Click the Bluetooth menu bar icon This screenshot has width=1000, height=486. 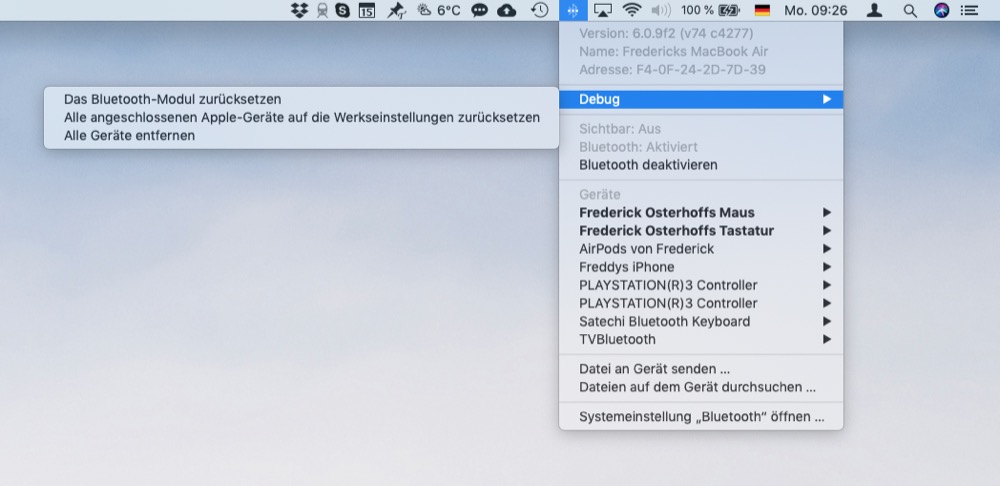pyautogui.click(x=572, y=10)
